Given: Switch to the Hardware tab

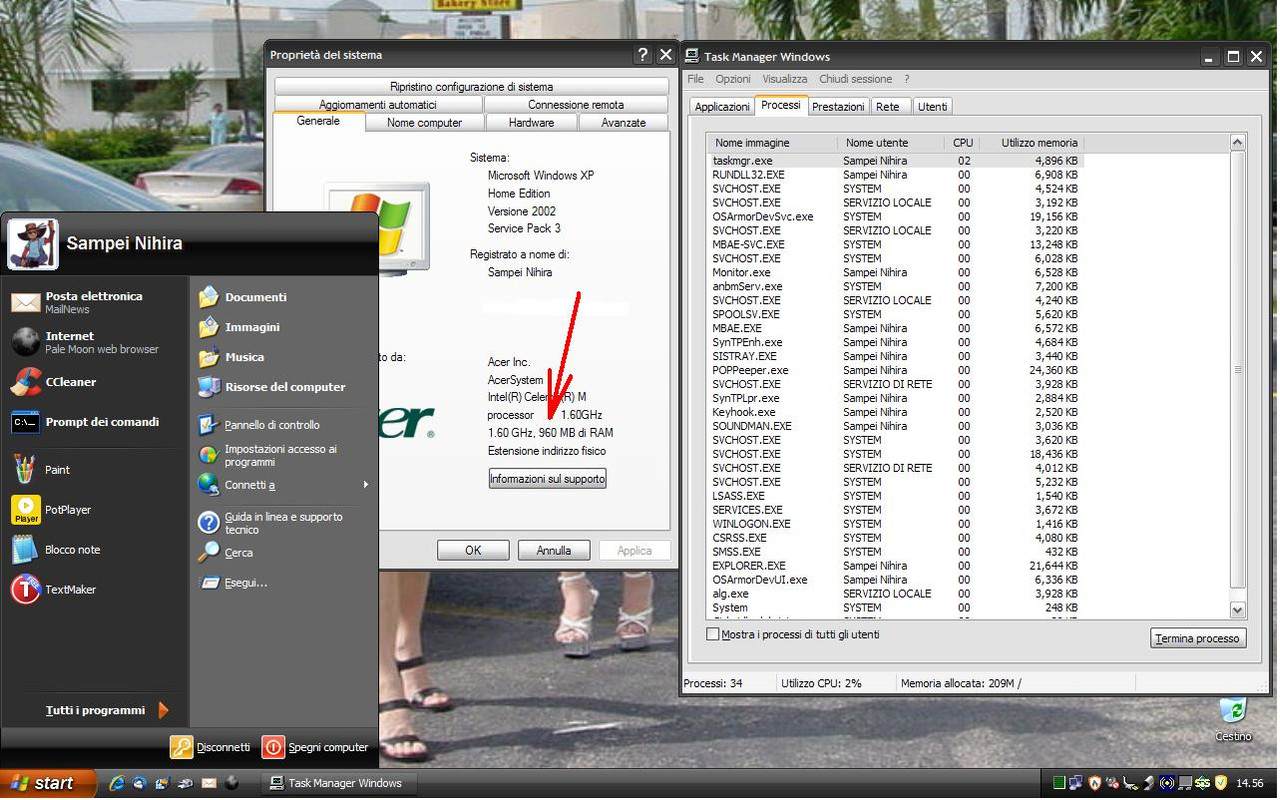Looking at the screenshot, I should tap(531, 123).
